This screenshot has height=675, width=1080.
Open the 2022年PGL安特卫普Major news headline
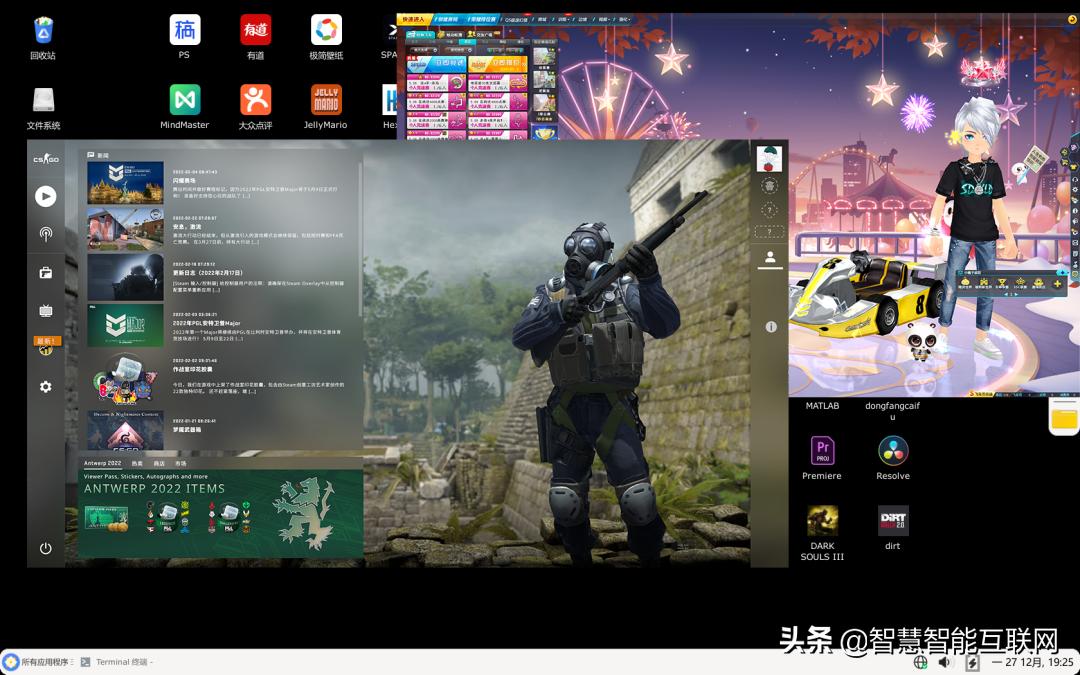[206, 323]
